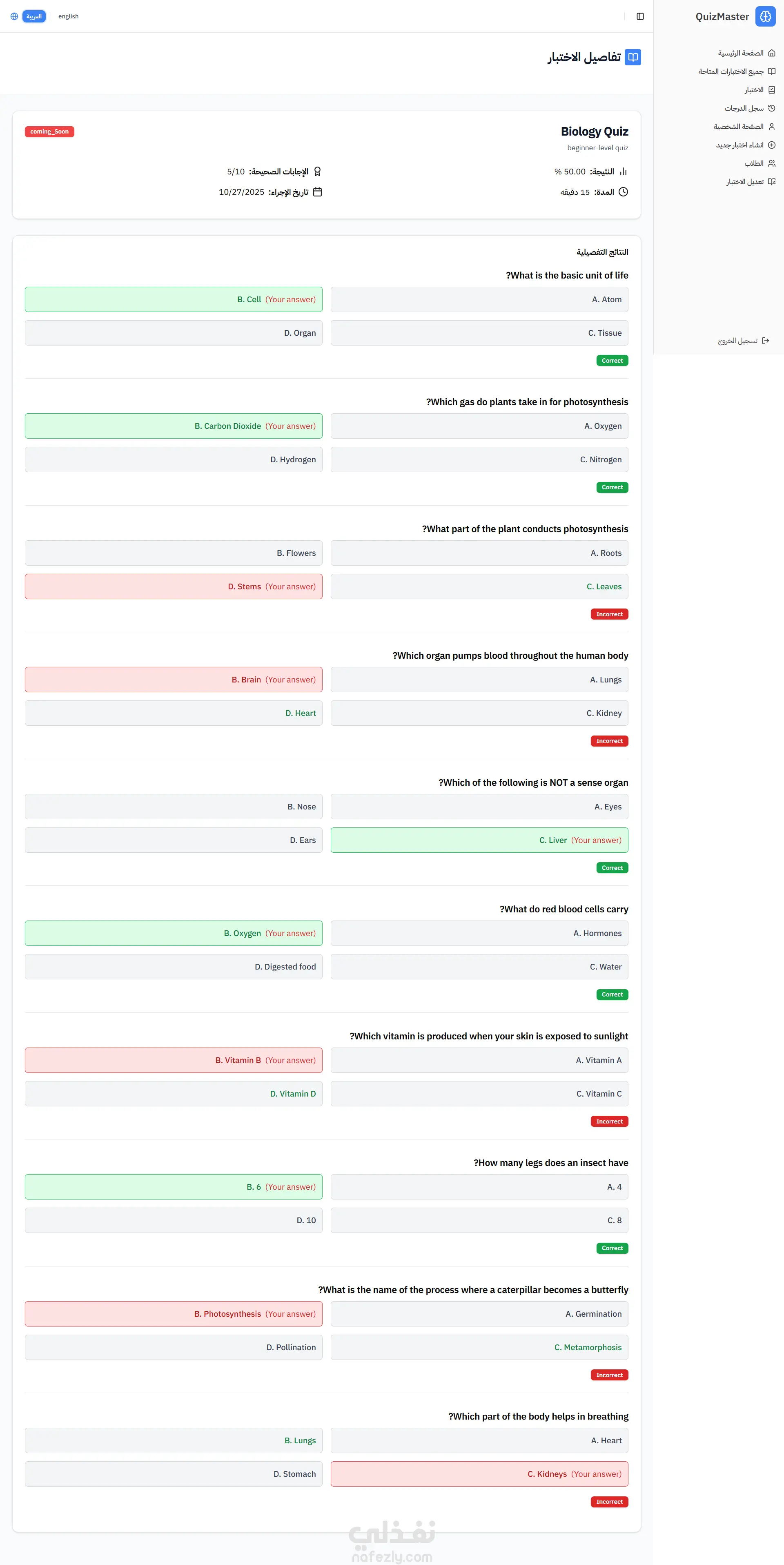
Task: Open the الاختبار sidebar menu item
Action: click(754, 90)
